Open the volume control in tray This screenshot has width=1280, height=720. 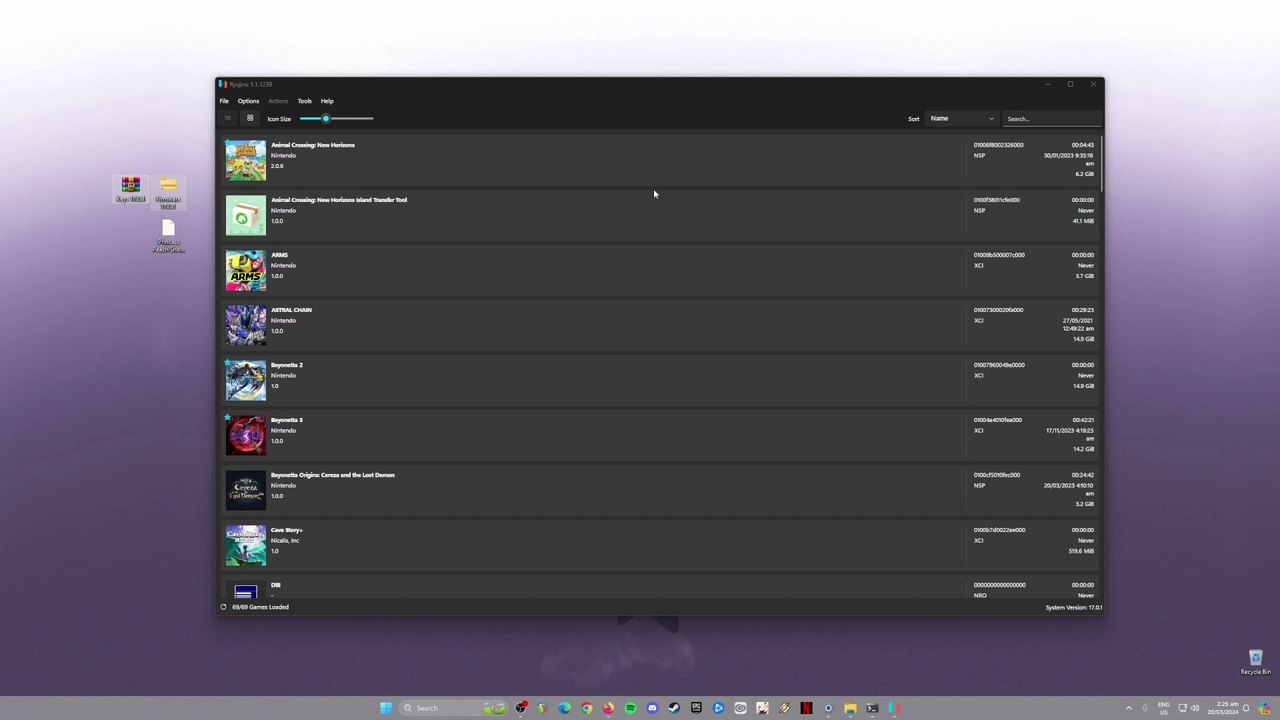pyautogui.click(x=1196, y=708)
